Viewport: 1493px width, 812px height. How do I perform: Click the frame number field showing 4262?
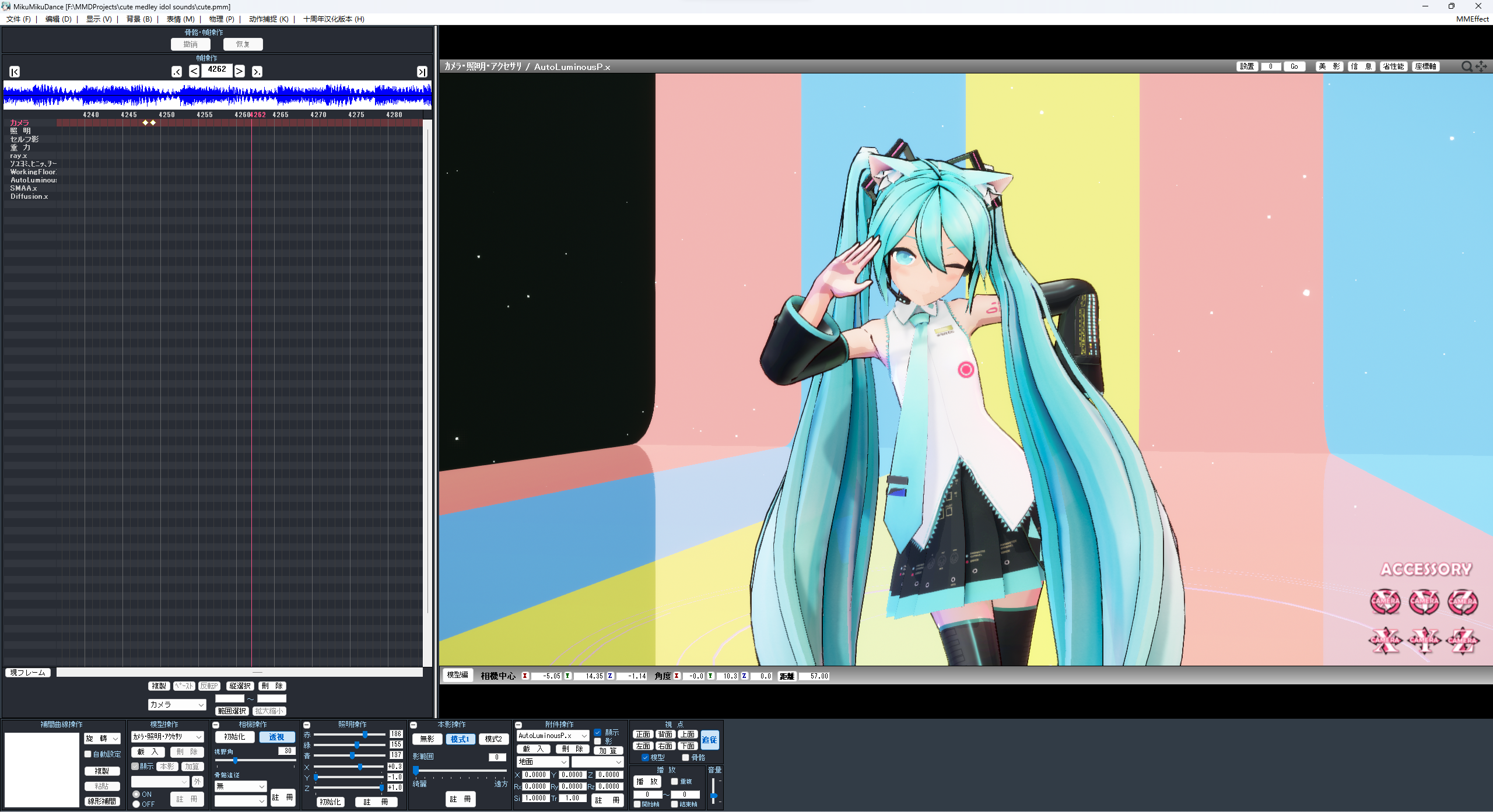(x=217, y=69)
